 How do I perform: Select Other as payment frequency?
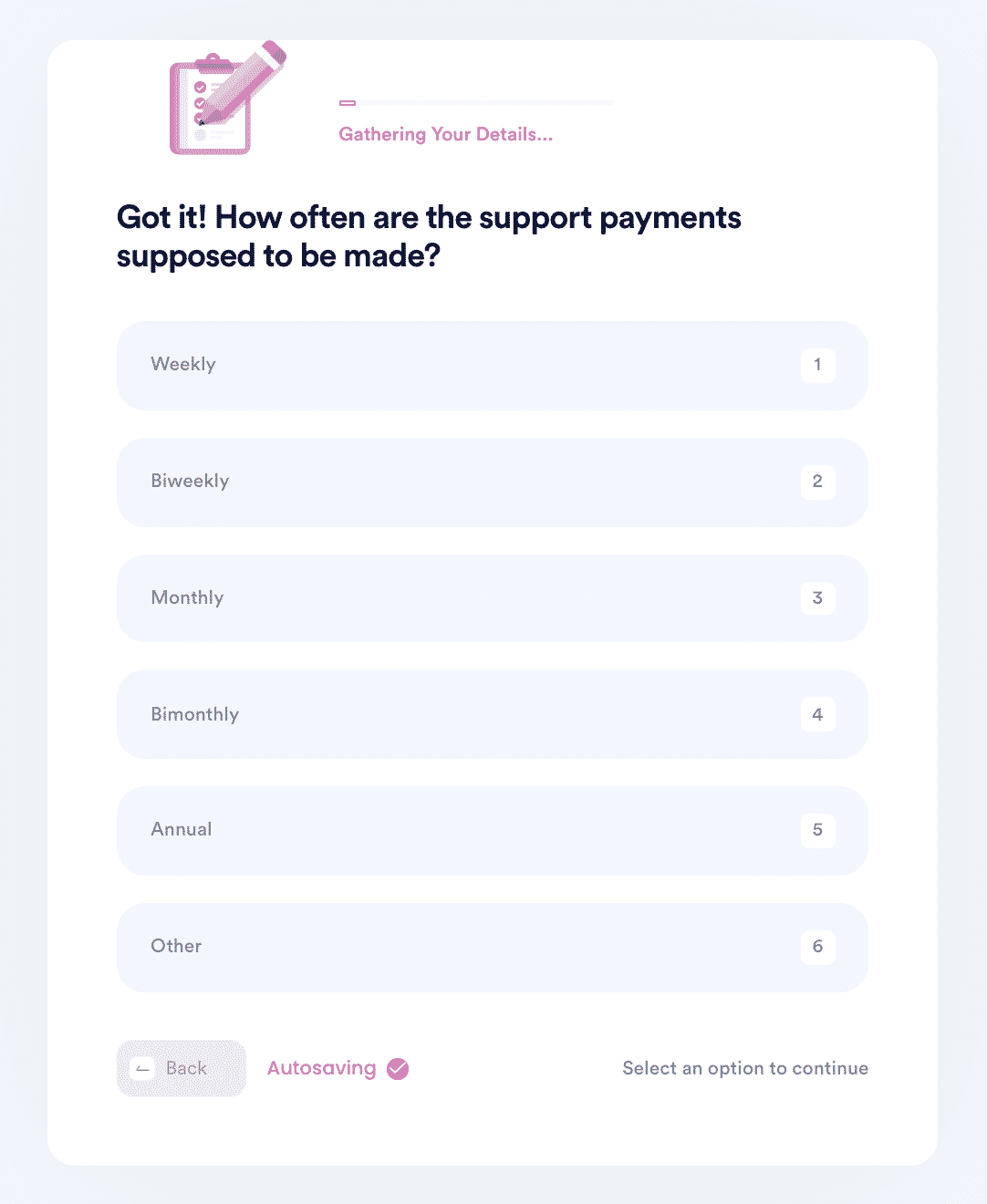pos(493,947)
